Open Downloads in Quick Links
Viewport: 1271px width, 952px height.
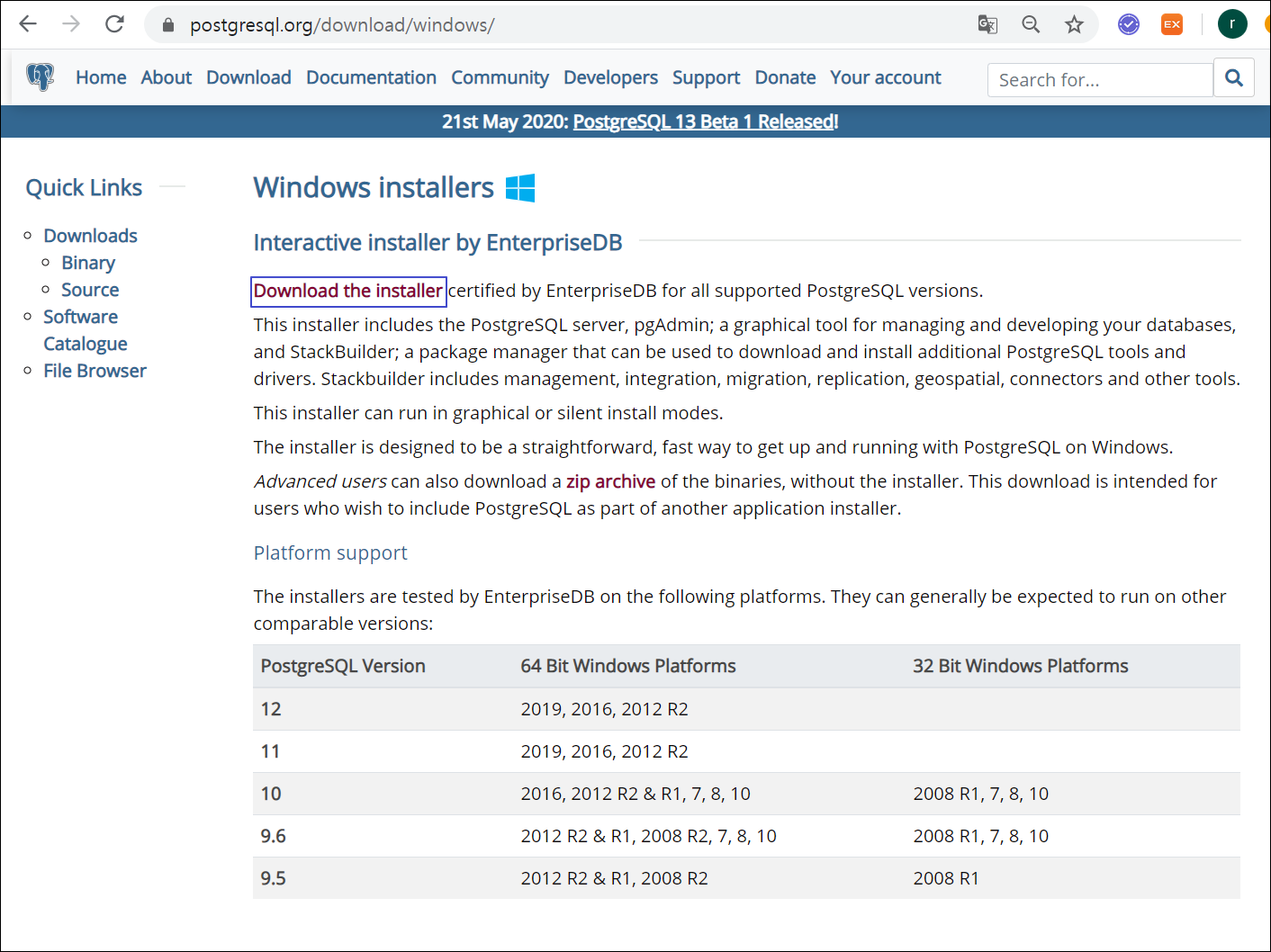[90, 236]
